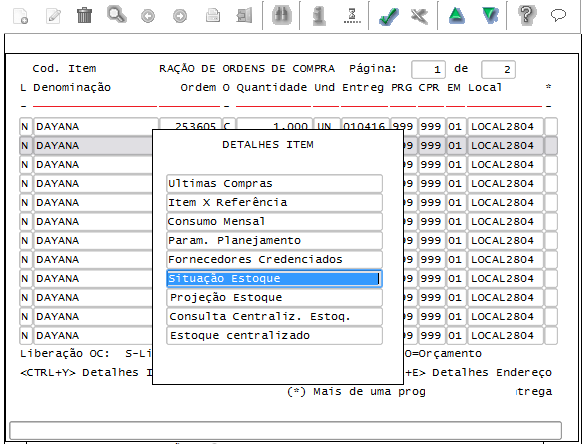Click DAYANA name in highlighted second row
The height and width of the screenshot is (444, 582).
pyautogui.click(x=93, y=146)
